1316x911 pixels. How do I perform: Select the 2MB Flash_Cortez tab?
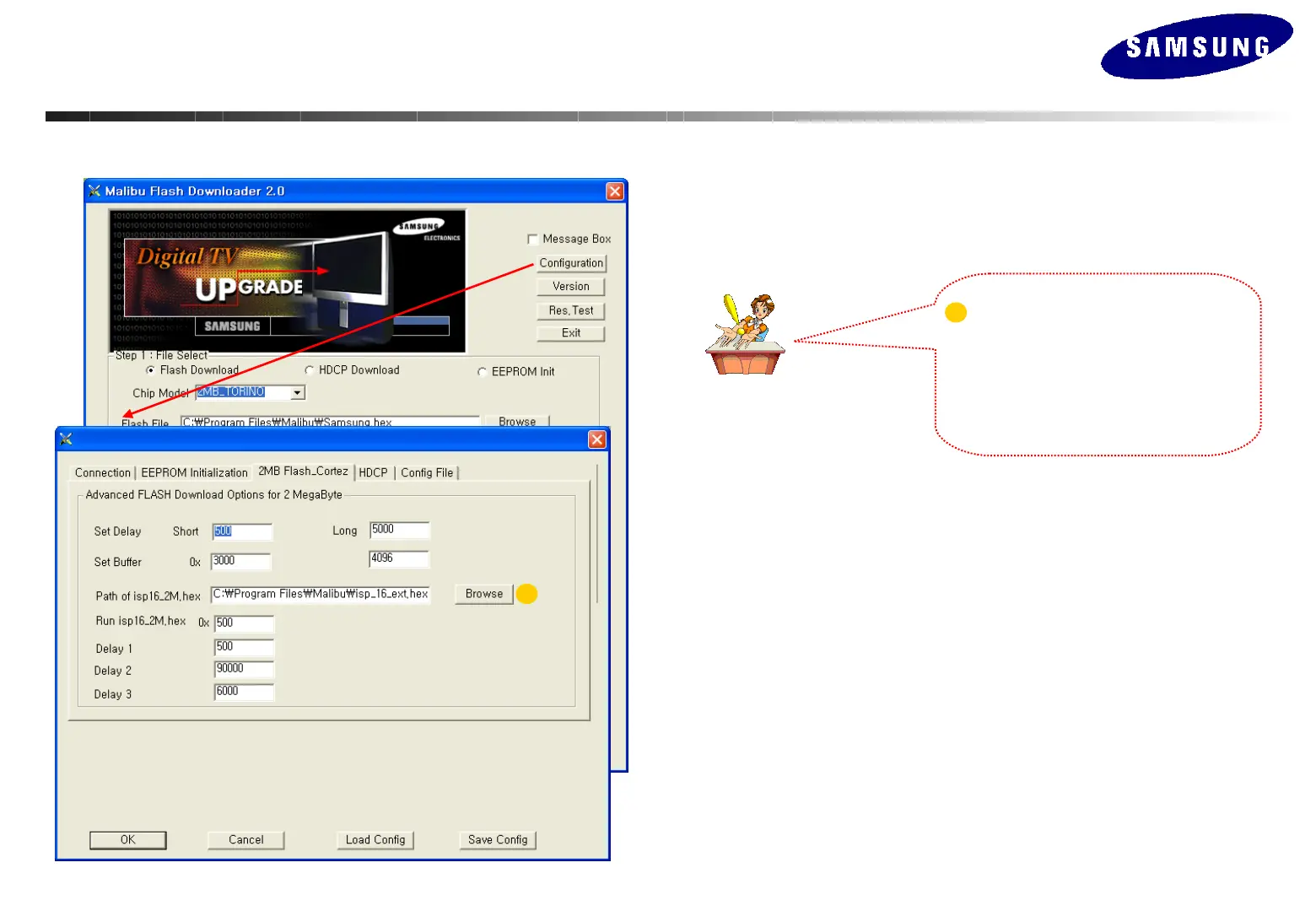point(303,472)
